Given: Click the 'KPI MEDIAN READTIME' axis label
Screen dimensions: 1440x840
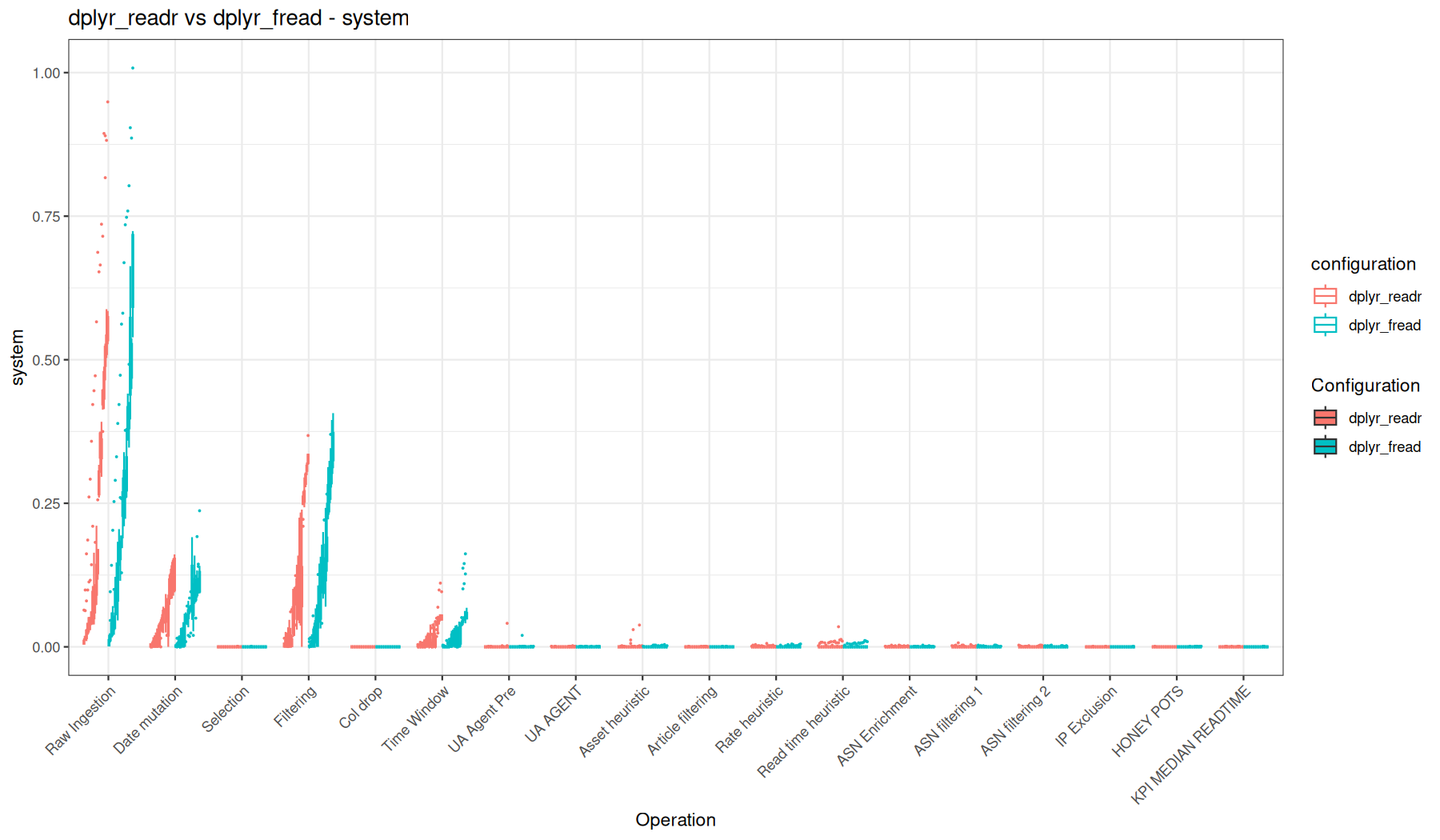Looking at the screenshot, I should point(1191,746).
